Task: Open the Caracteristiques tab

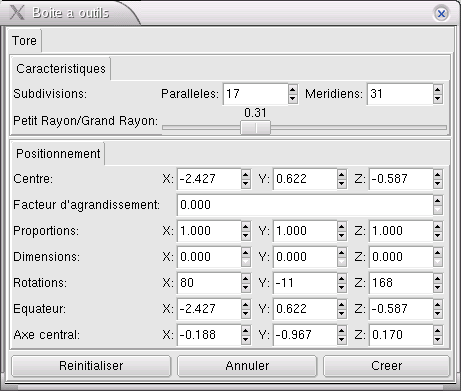Action: (61, 69)
